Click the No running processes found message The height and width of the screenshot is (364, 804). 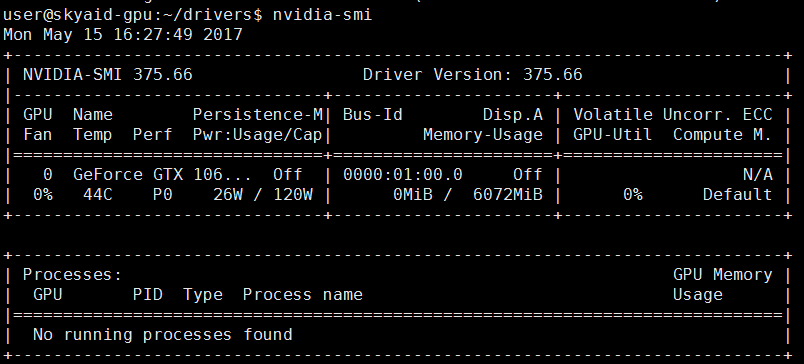163,335
